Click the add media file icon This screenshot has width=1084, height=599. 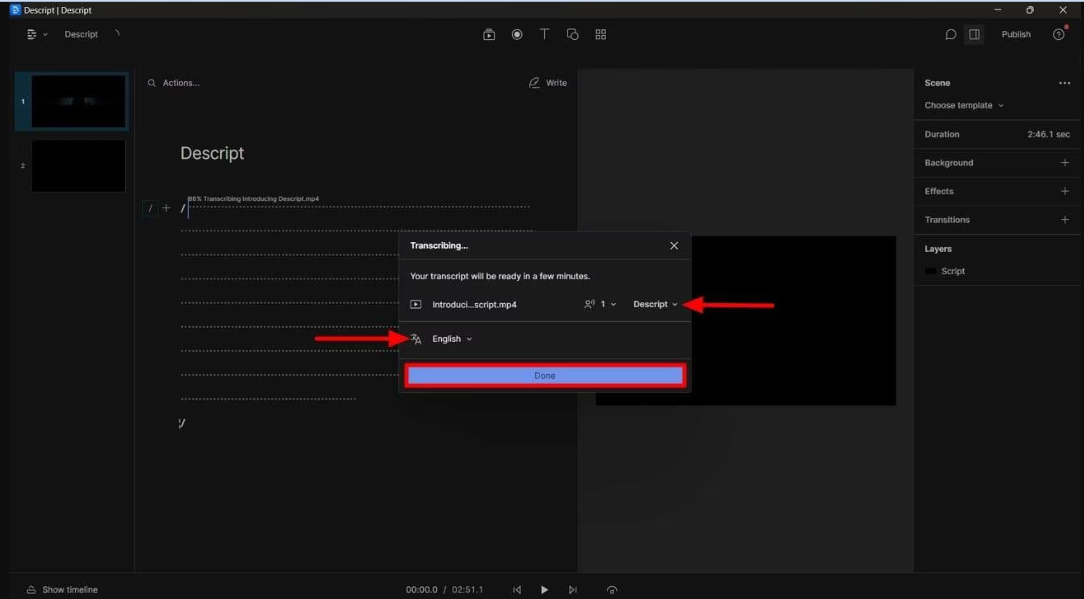(x=489, y=35)
